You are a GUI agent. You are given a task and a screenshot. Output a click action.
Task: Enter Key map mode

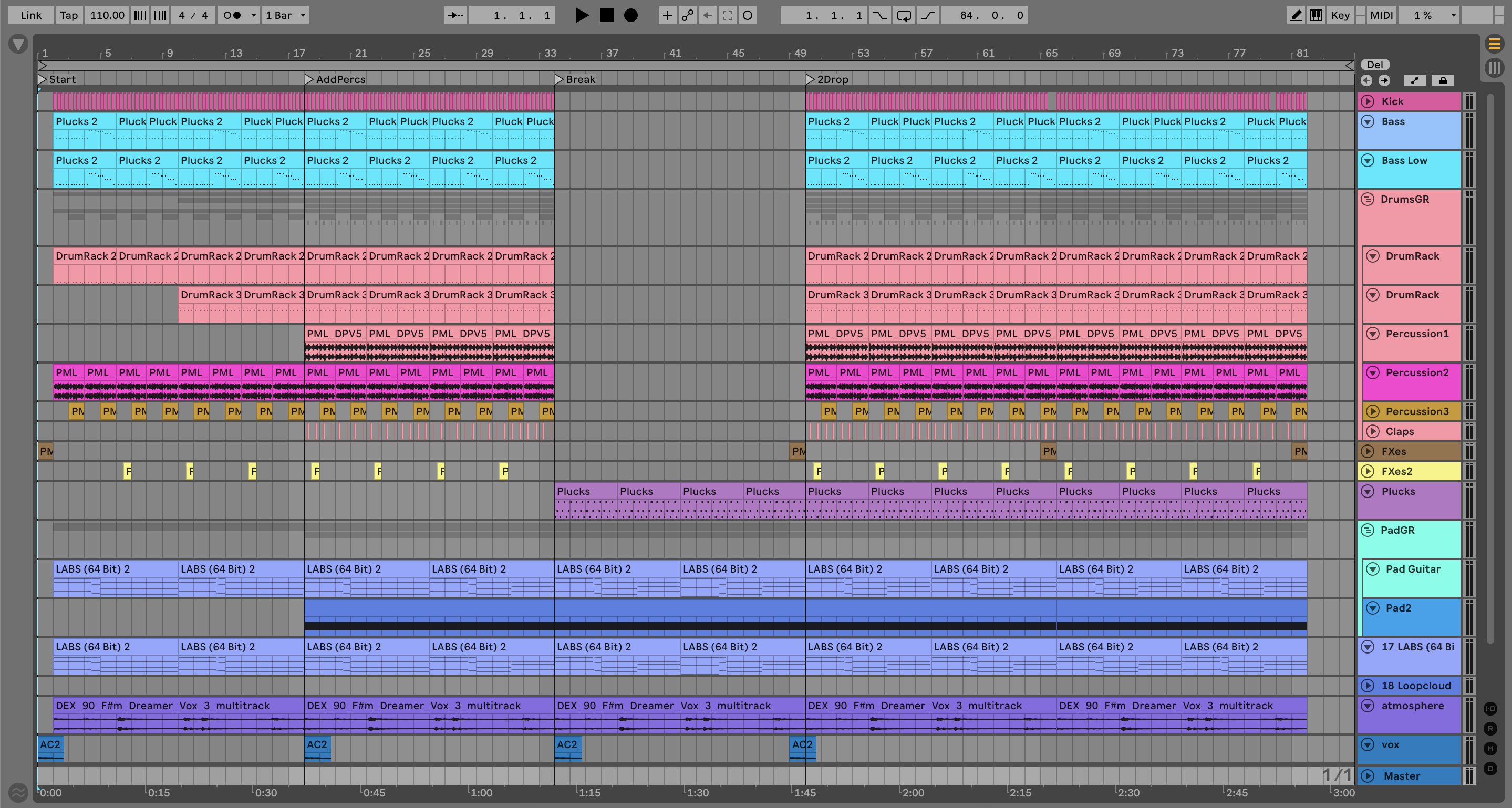[1340, 15]
